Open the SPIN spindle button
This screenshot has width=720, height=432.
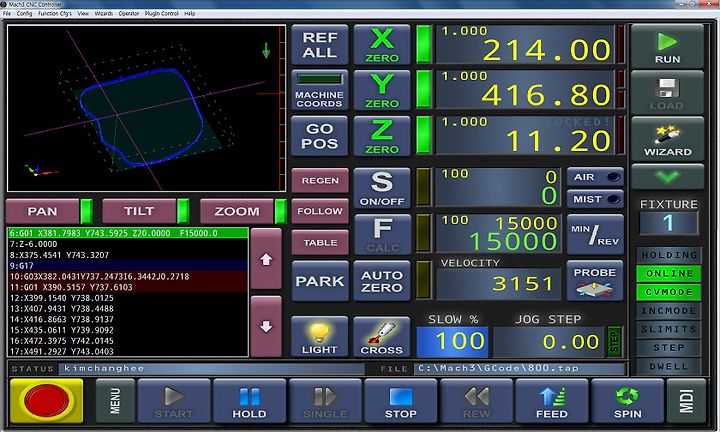tap(627, 401)
